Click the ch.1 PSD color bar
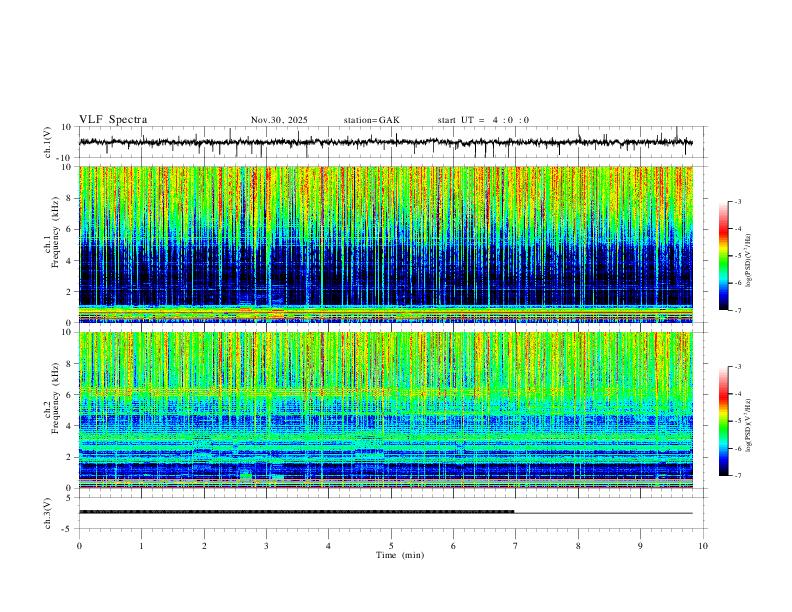Image resolution: width=792 pixels, height=612 pixels. 724,256
